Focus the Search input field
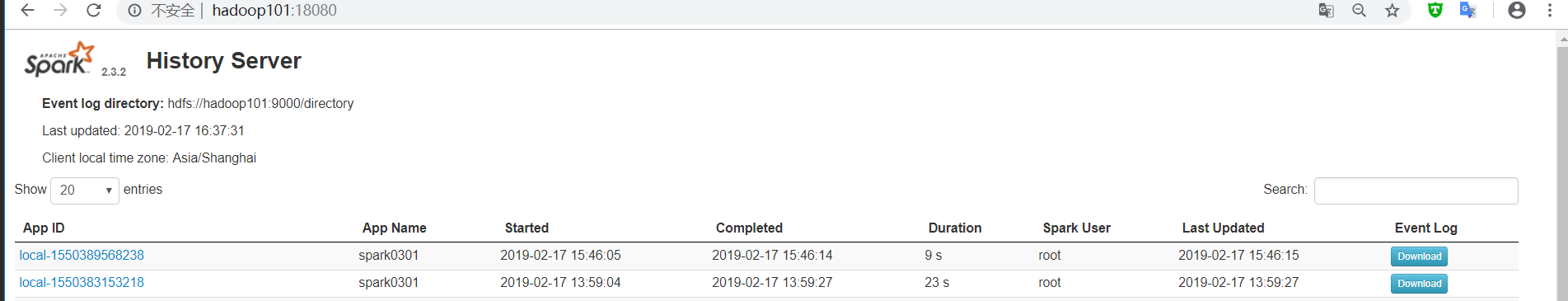This screenshot has width=1568, height=301. point(1416,190)
